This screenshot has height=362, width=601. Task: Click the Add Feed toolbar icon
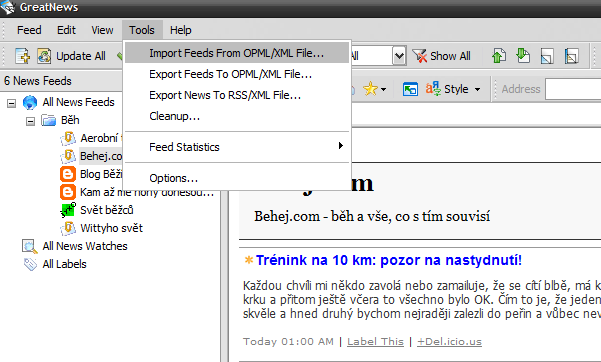[x=22, y=56]
